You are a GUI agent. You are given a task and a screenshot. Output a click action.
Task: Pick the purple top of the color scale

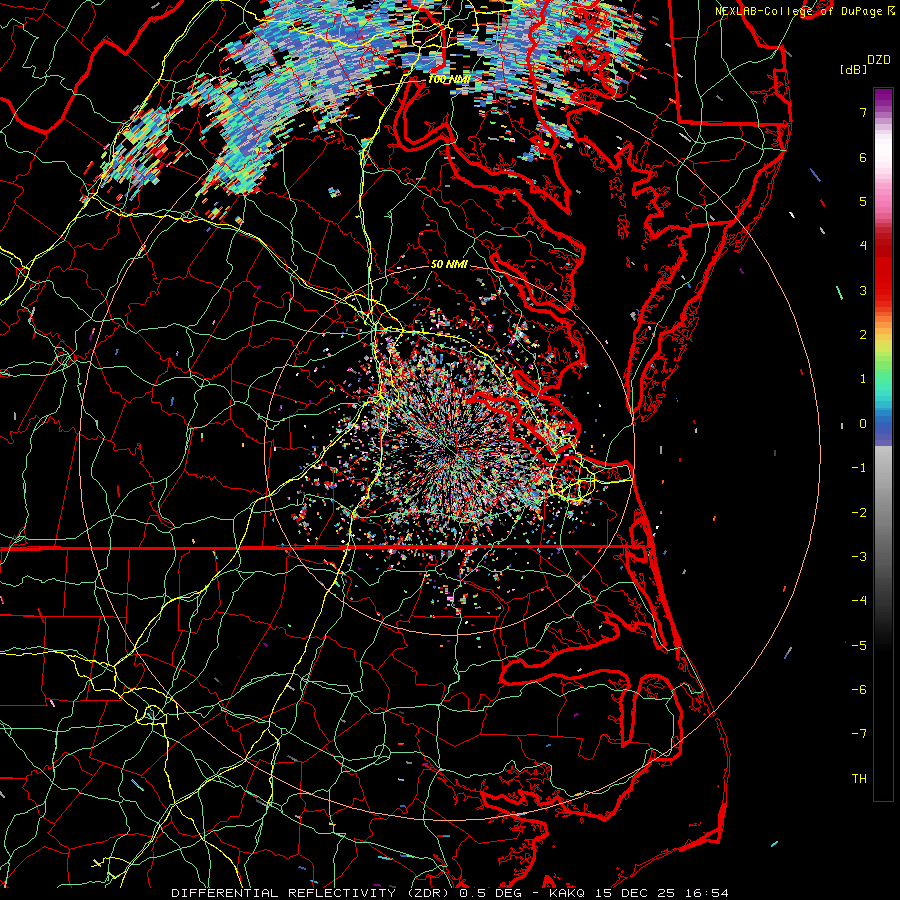click(883, 98)
